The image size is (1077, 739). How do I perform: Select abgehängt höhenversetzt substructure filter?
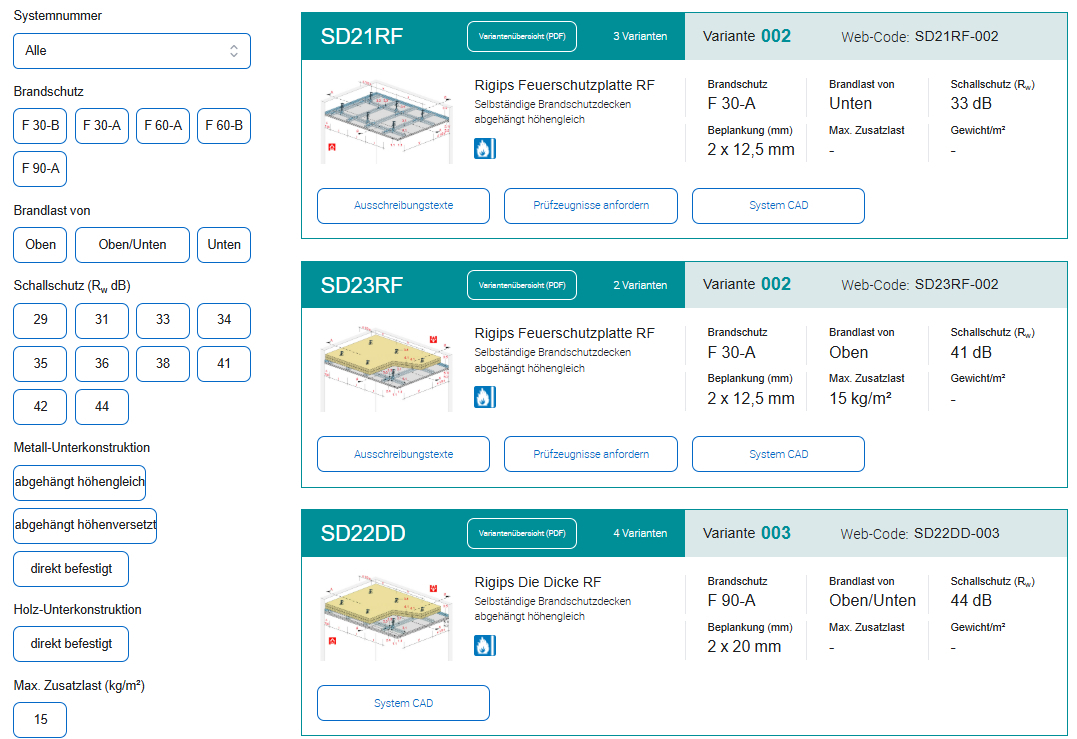(85, 525)
